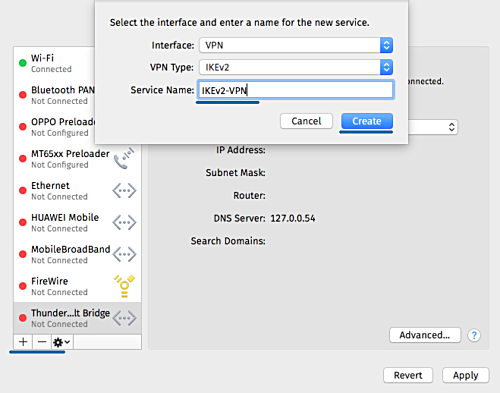
Task: Click the red Thunderbolt Bridge status dot
Action: pyautogui.click(x=23, y=318)
